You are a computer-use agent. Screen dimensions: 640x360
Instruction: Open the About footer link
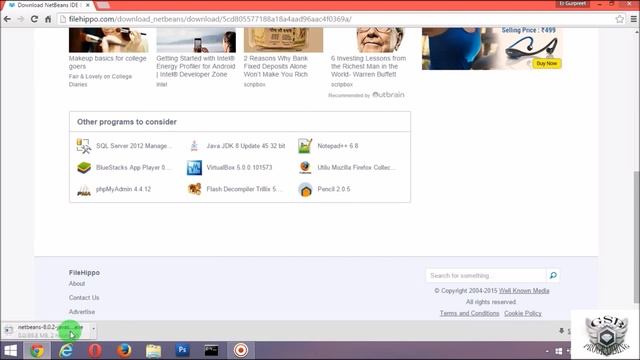[x=77, y=283]
